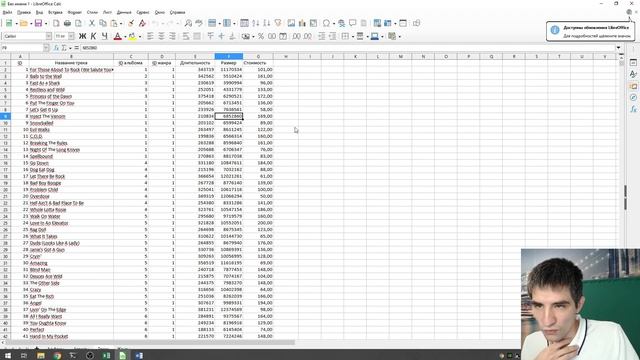Click the Cut scissors icon
This screenshot has height=360, width=640.
[92, 23]
